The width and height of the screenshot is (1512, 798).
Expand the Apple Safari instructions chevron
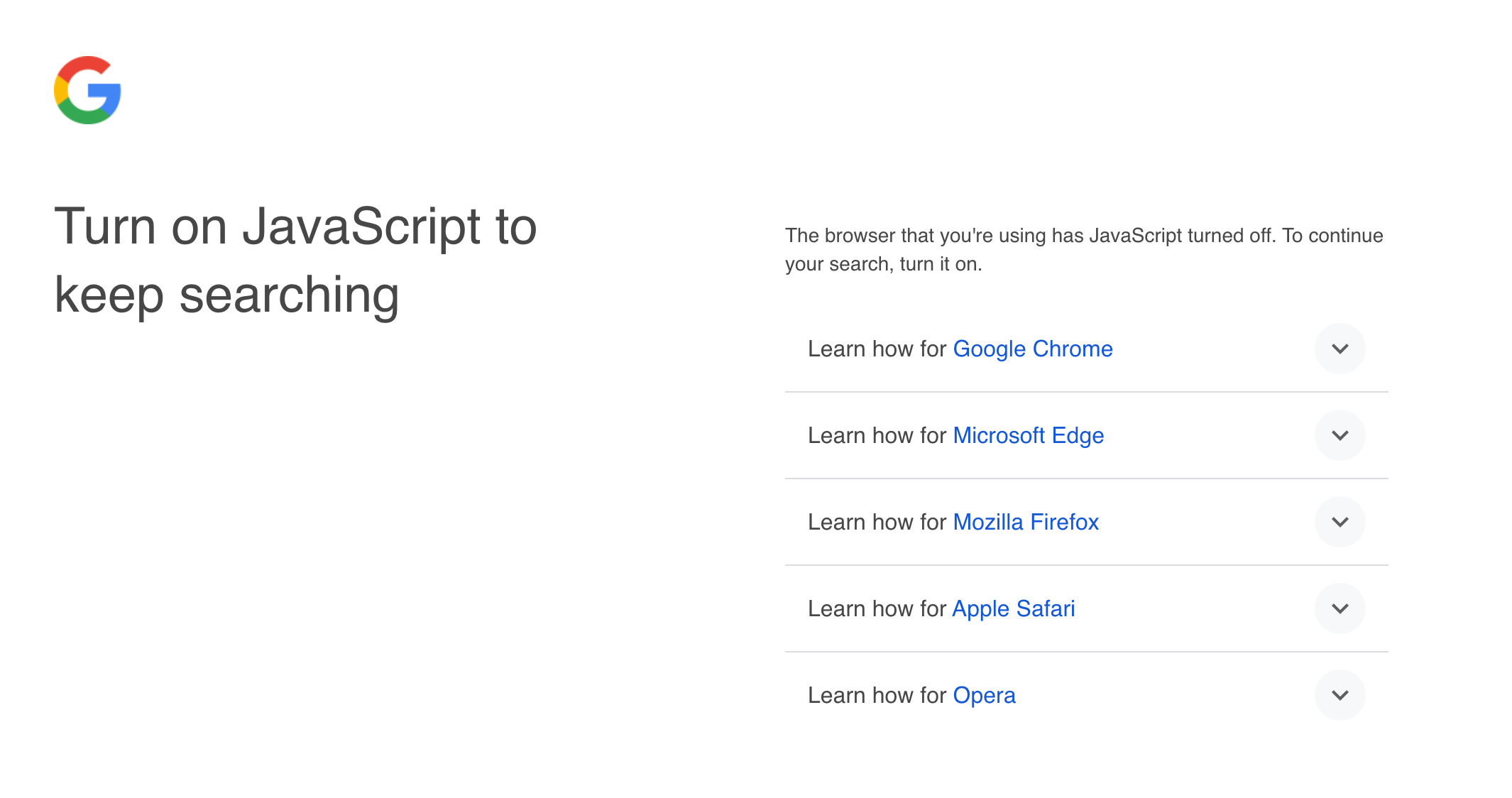[1340, 608]
